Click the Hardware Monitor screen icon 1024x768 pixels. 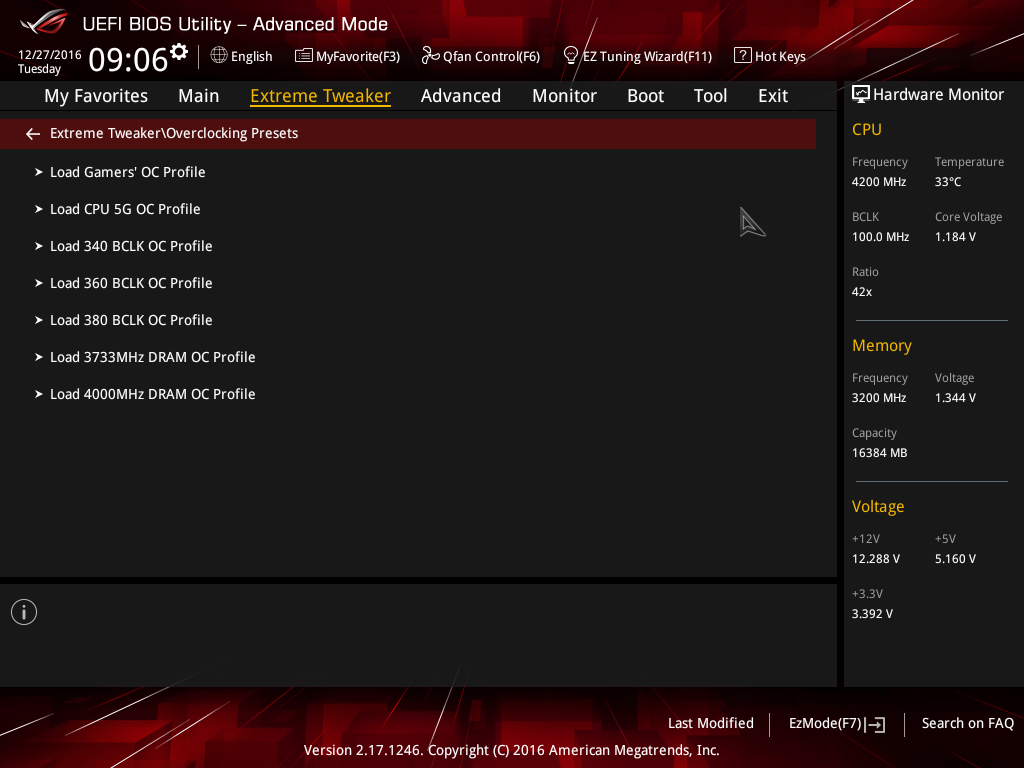[x=861, y=95]
